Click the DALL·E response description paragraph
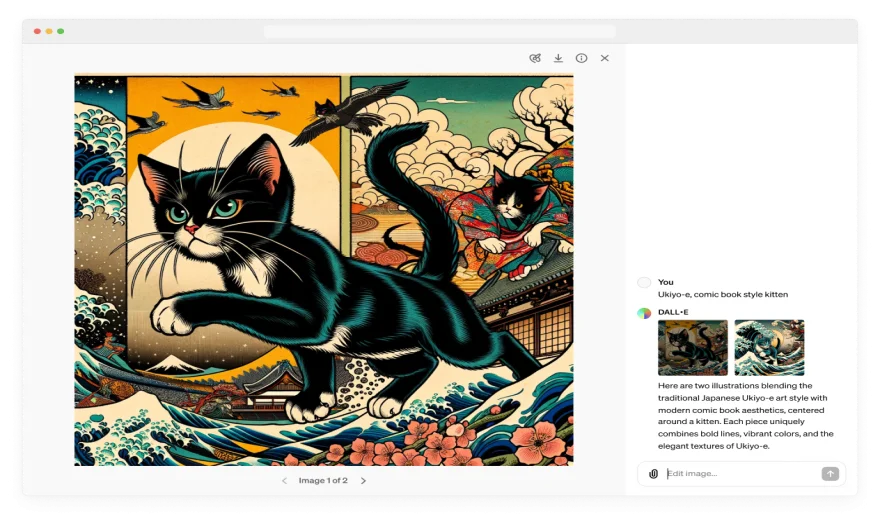Image resolution: width=880 pixels, height=514 pixels. pyautogui.click(x=745, y=416)
